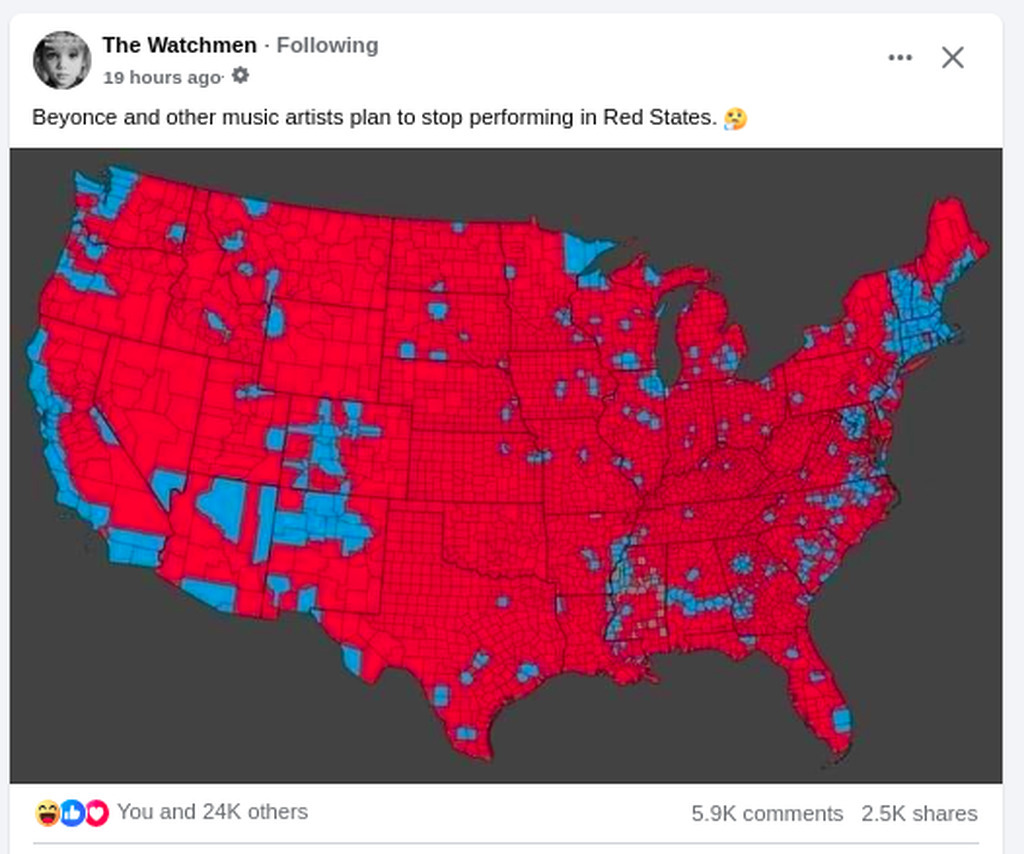Show who reacted: "You and 24K others"

[x=212, y=812]
